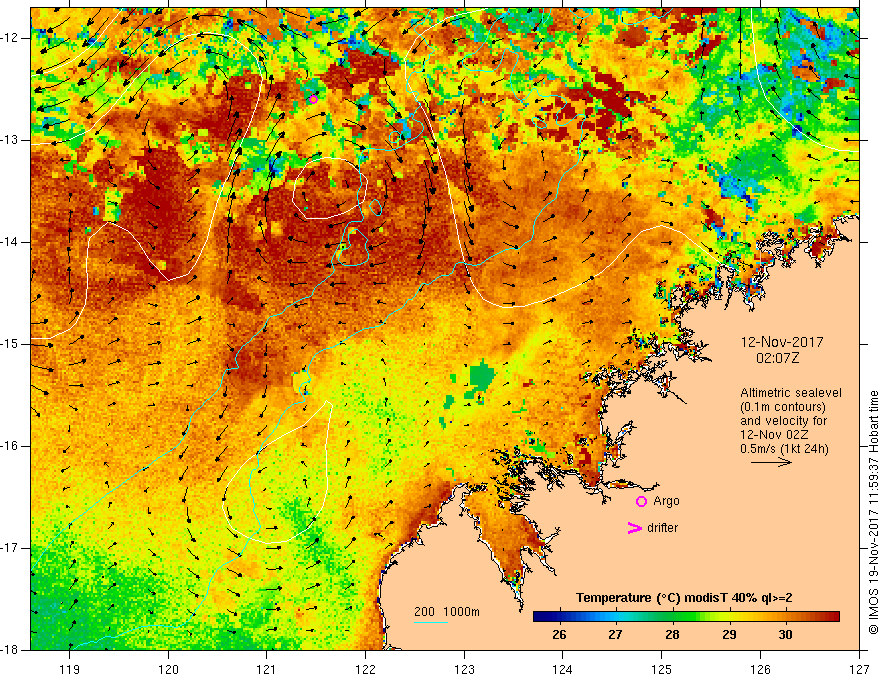Click latitude label -14 on the left axis
The height and width of the screenshot is (680, 880).
pos(10,242)
